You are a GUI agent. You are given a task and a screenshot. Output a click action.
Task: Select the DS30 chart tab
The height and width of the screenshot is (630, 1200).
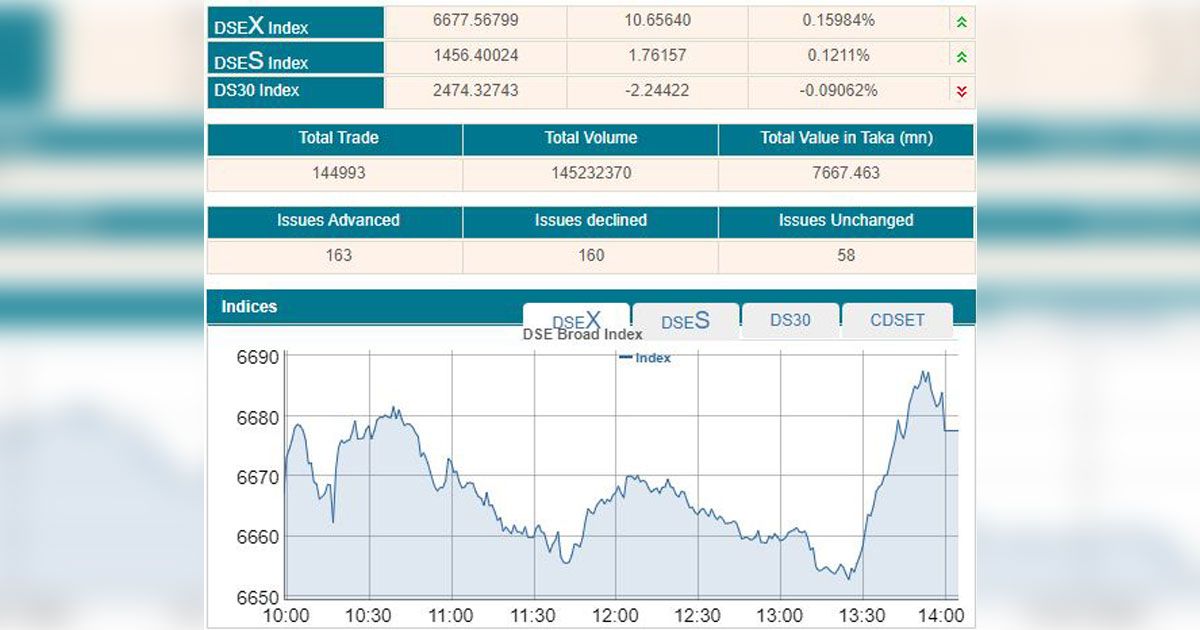[x=790, y=321]
